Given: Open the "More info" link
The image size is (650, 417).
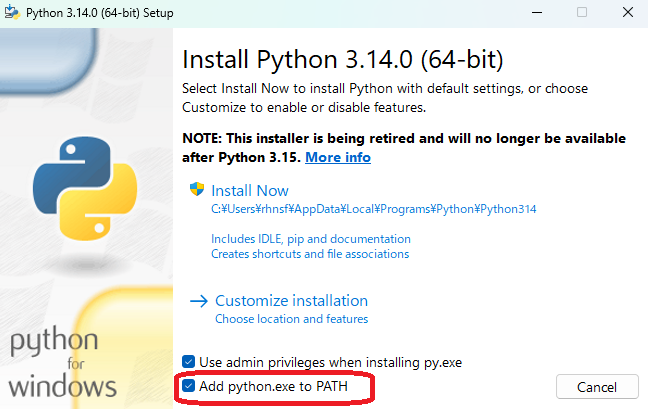Looking at the screenshot, I should (x=338, y=158).
